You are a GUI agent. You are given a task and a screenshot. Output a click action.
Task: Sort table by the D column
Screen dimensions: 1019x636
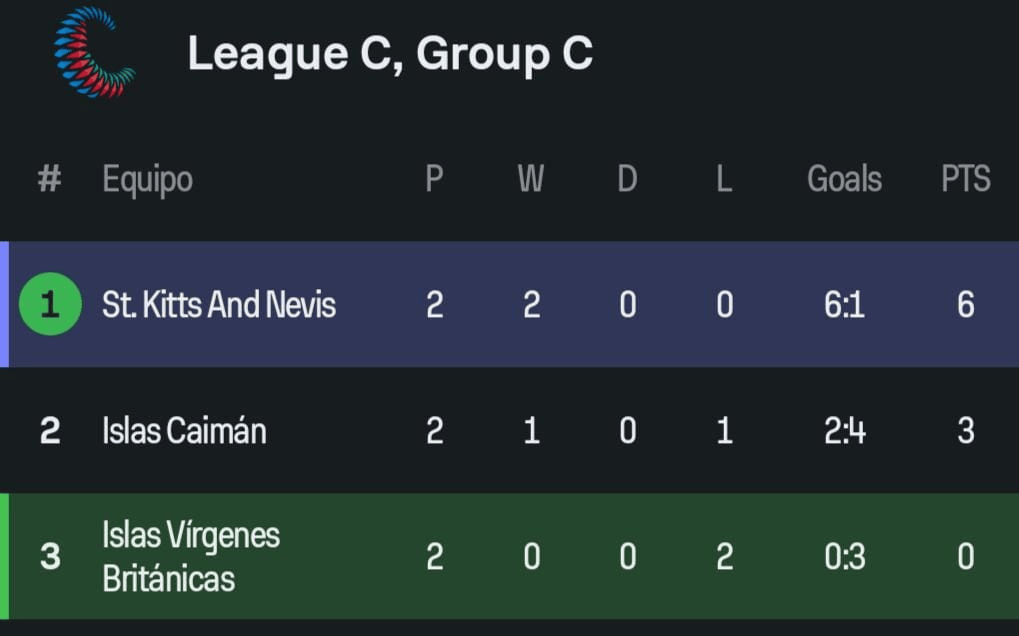point(627,180)
